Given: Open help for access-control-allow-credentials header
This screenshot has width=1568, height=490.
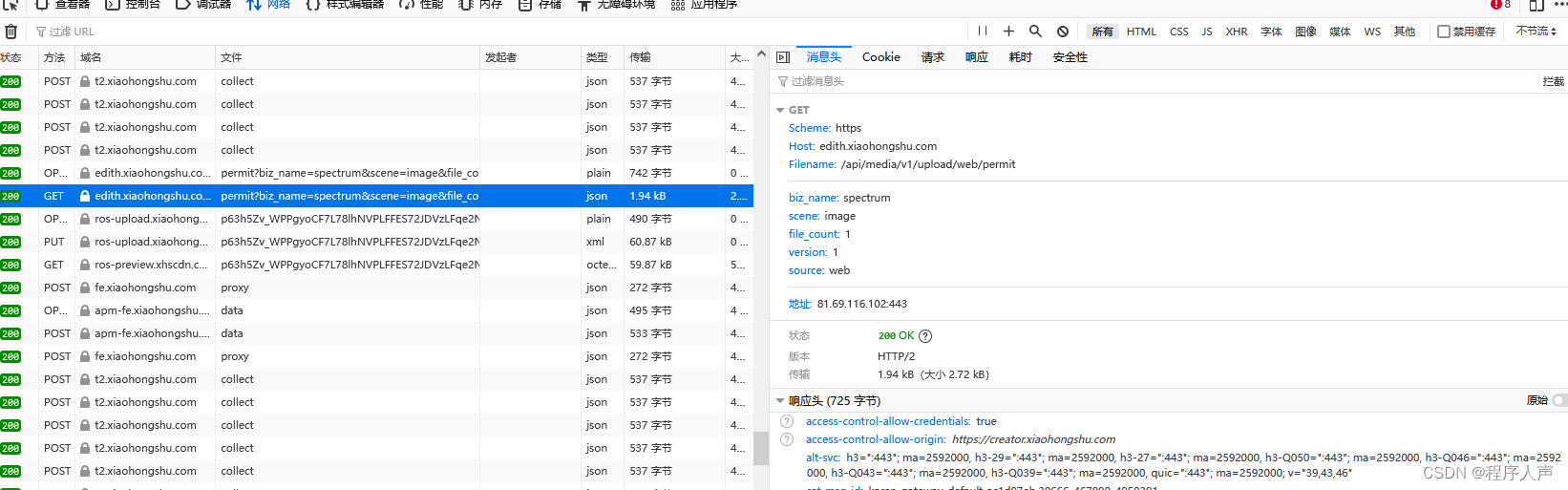Looking at the screenshot, I should tap(787, 421).
